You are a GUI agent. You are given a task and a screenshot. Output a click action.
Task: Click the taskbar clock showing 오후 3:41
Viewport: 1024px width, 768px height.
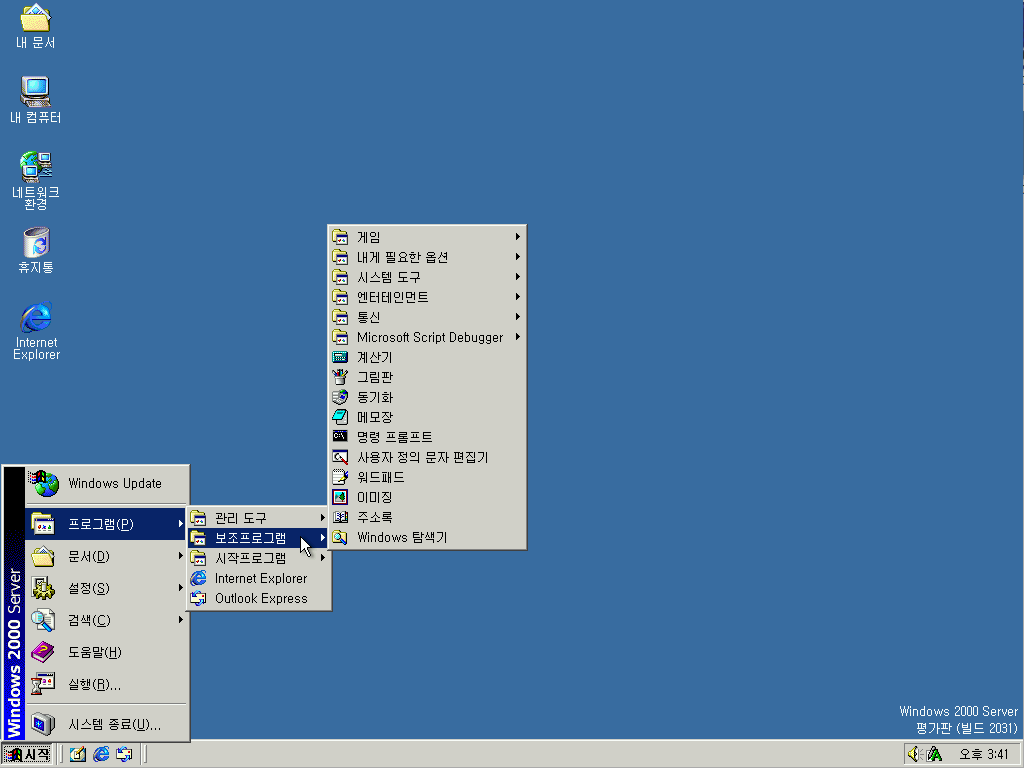(x=984, y=754)
